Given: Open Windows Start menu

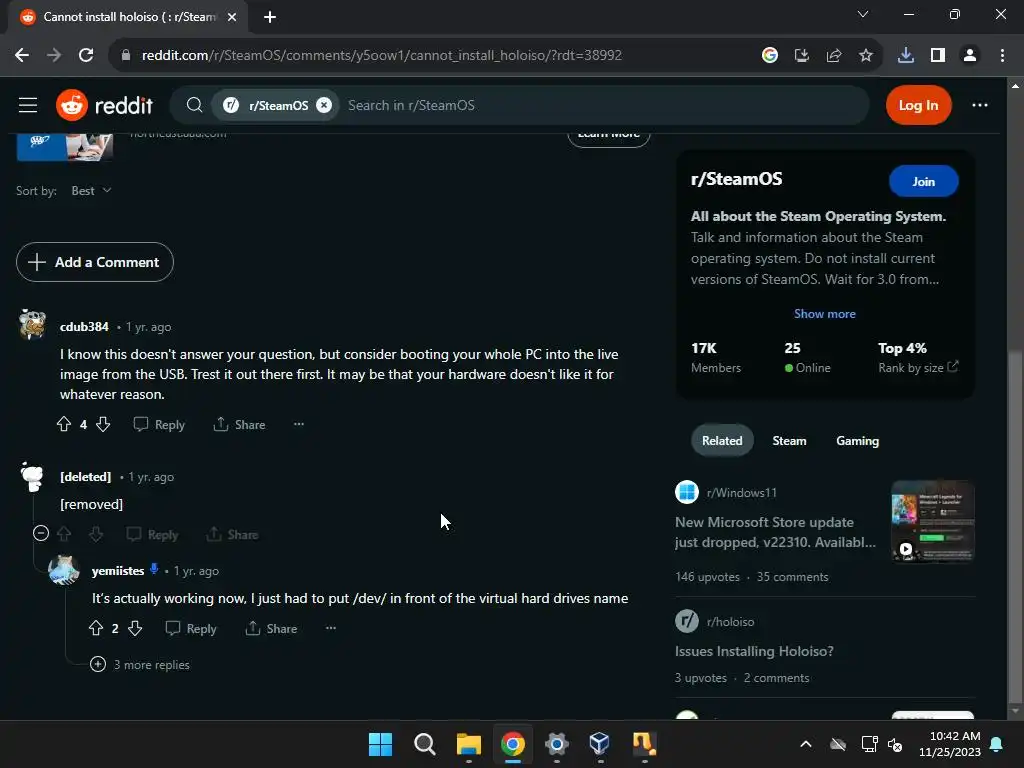Looking at the screenshot, I should tap(380, 744).
